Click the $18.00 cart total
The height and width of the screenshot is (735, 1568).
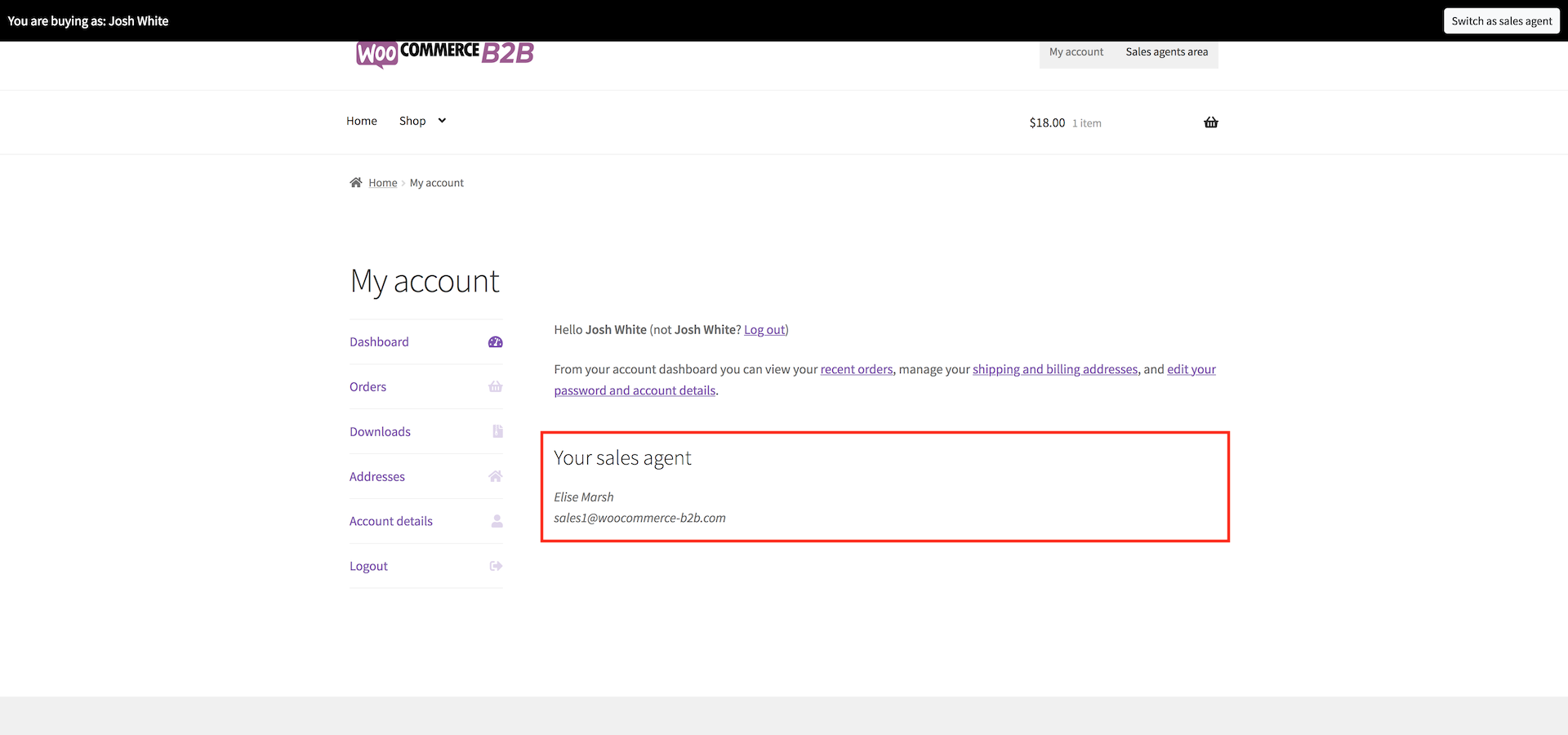coord(1046,122)
